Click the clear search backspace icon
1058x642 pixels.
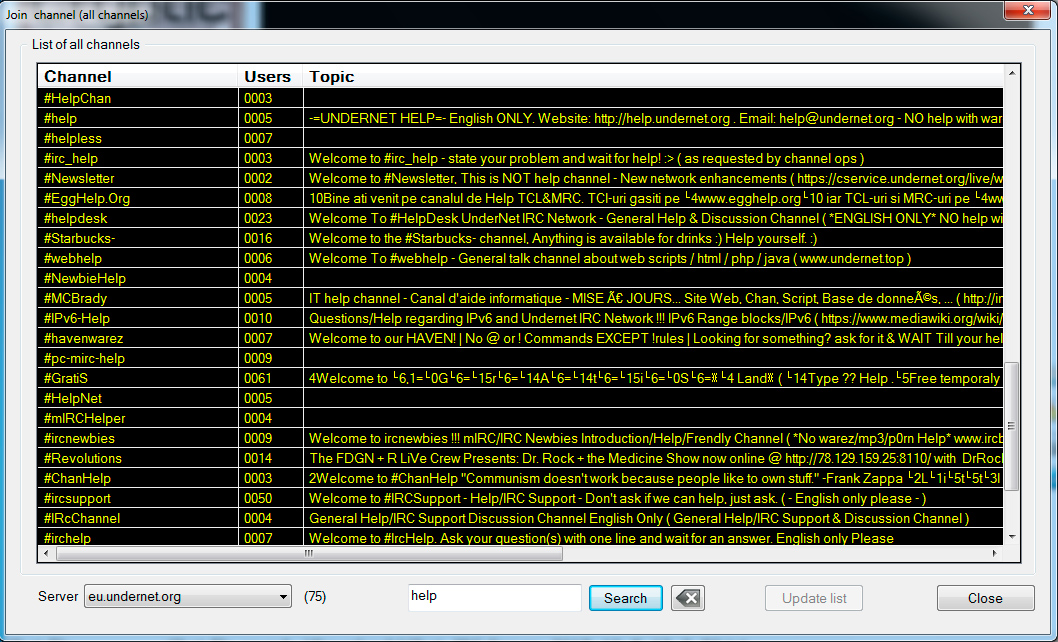point(688,598)
